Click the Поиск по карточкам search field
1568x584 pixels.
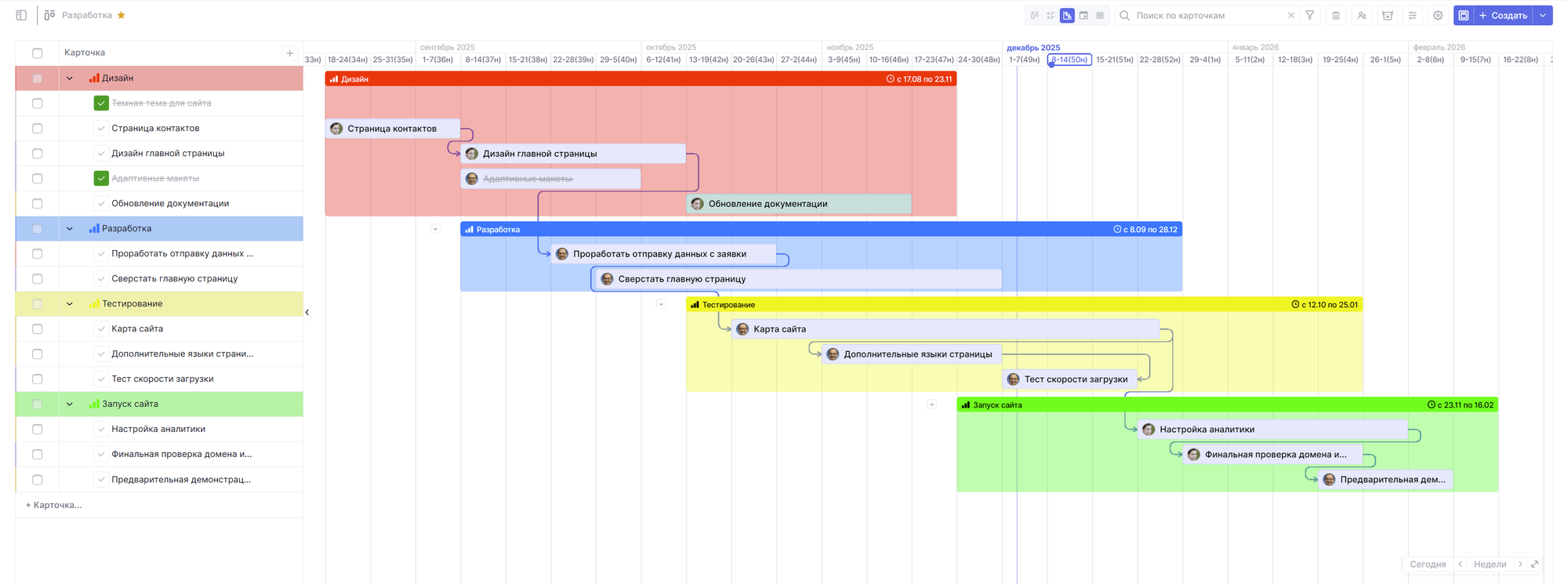1207,16
